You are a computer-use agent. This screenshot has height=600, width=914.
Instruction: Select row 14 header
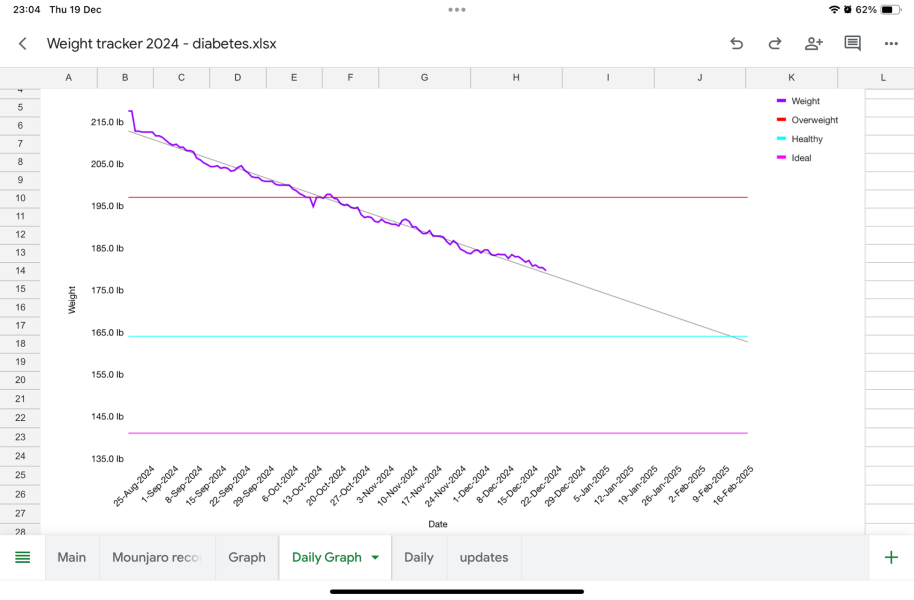point(20,270)
